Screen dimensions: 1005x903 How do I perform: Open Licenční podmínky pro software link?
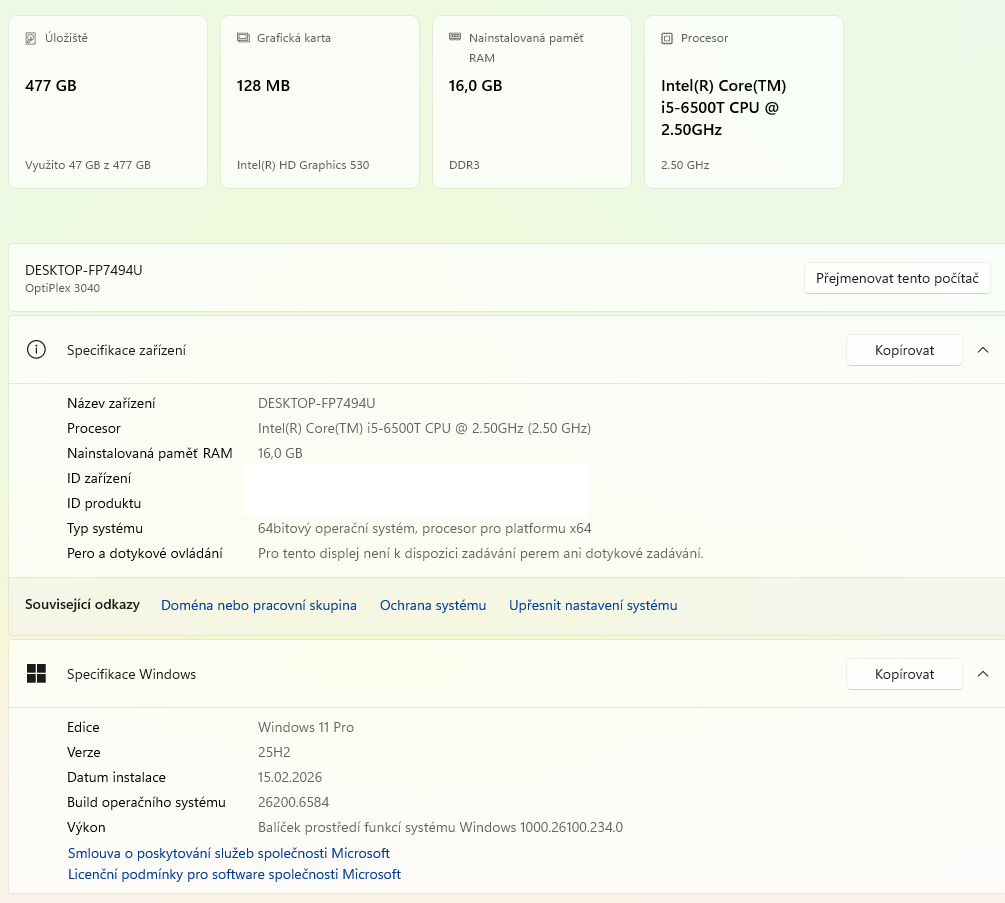point(234,874)
